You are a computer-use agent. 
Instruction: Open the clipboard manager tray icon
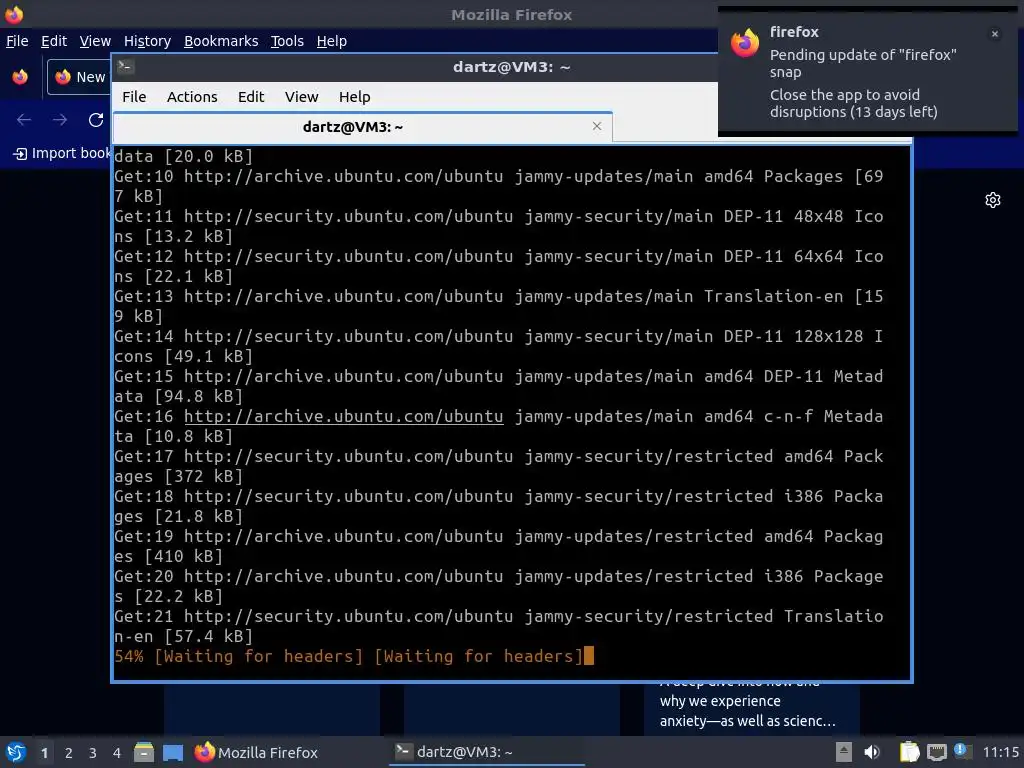(909, 752)
